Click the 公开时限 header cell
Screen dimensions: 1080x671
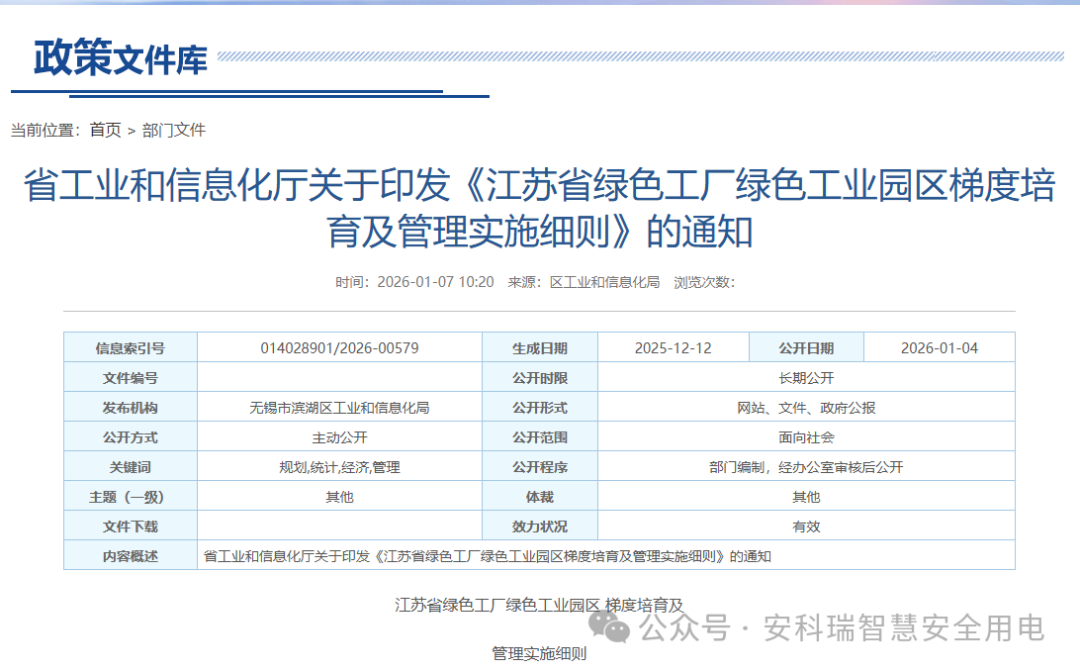[x=540, y=378]
